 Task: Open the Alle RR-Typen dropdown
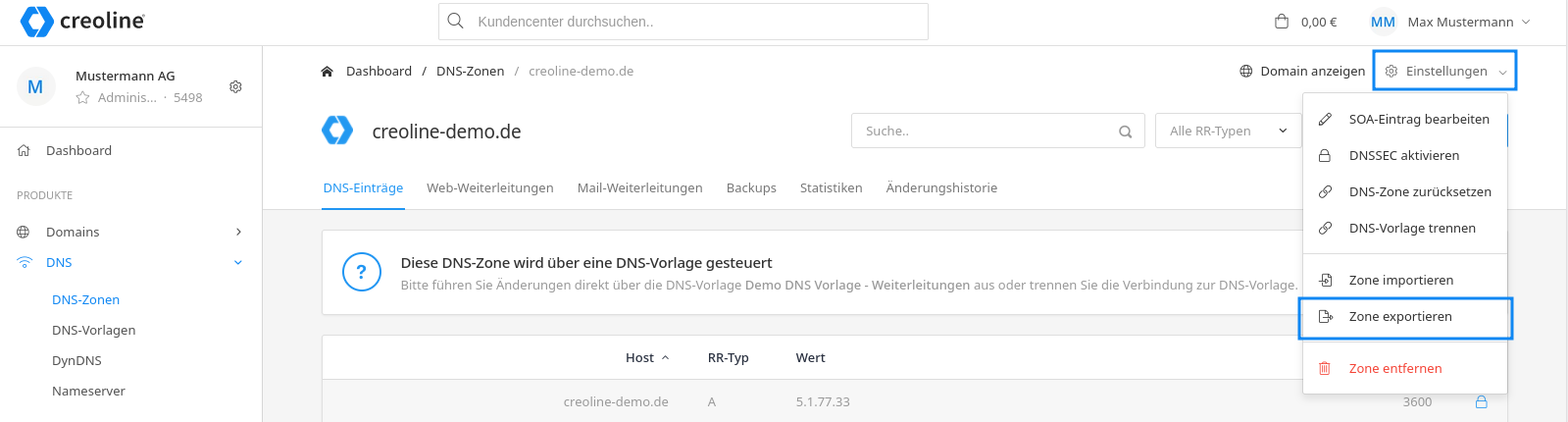tap(1229, 131)
